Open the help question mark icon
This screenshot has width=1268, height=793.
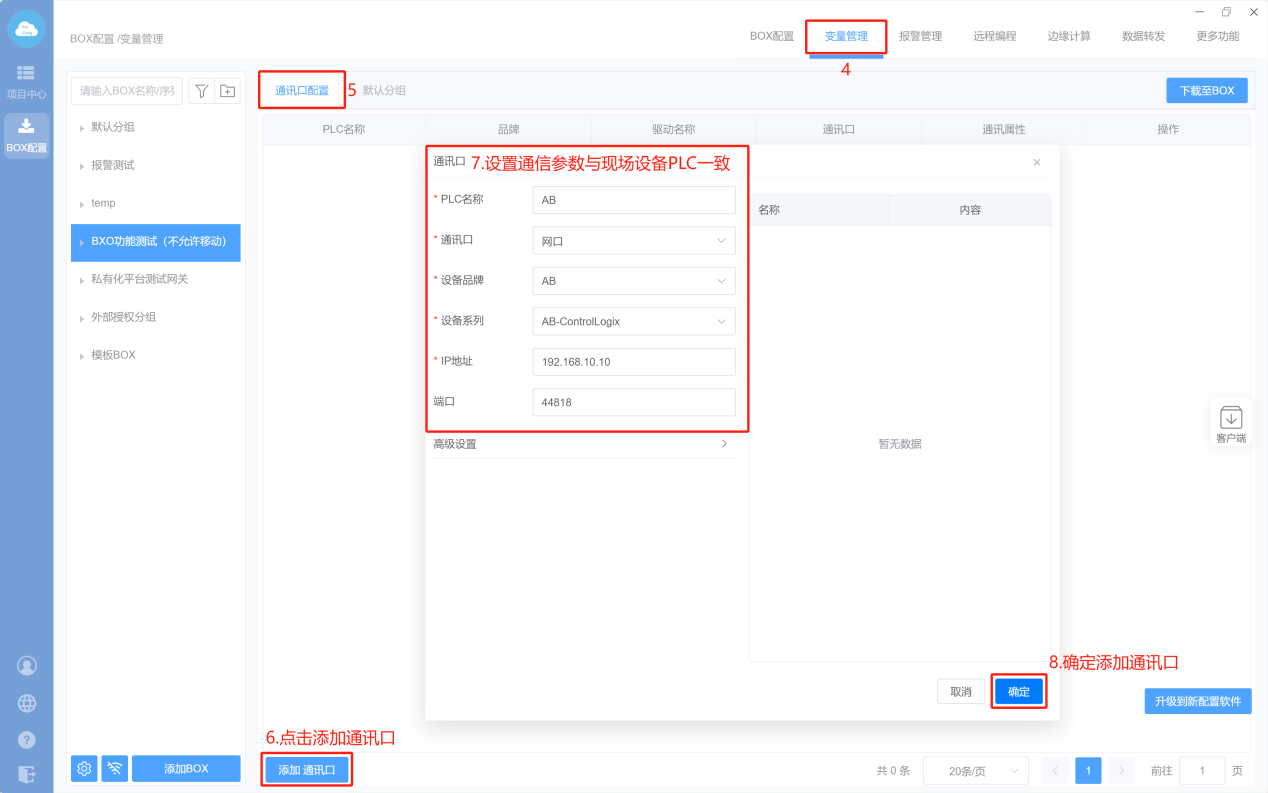click(x=27, y=740)
